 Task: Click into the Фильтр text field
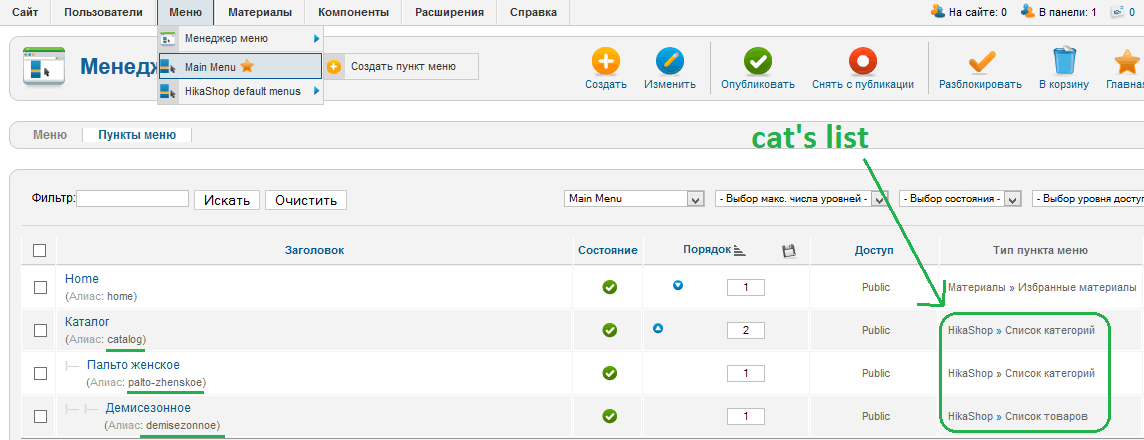133,199
